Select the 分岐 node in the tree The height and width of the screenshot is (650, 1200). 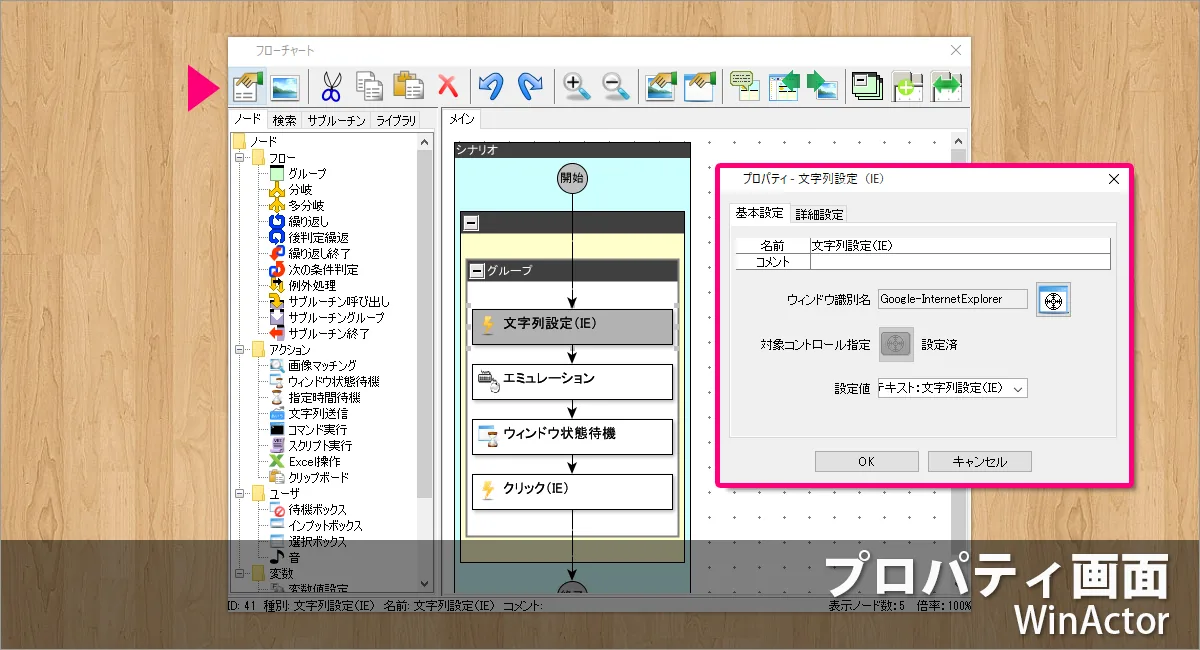299,190
